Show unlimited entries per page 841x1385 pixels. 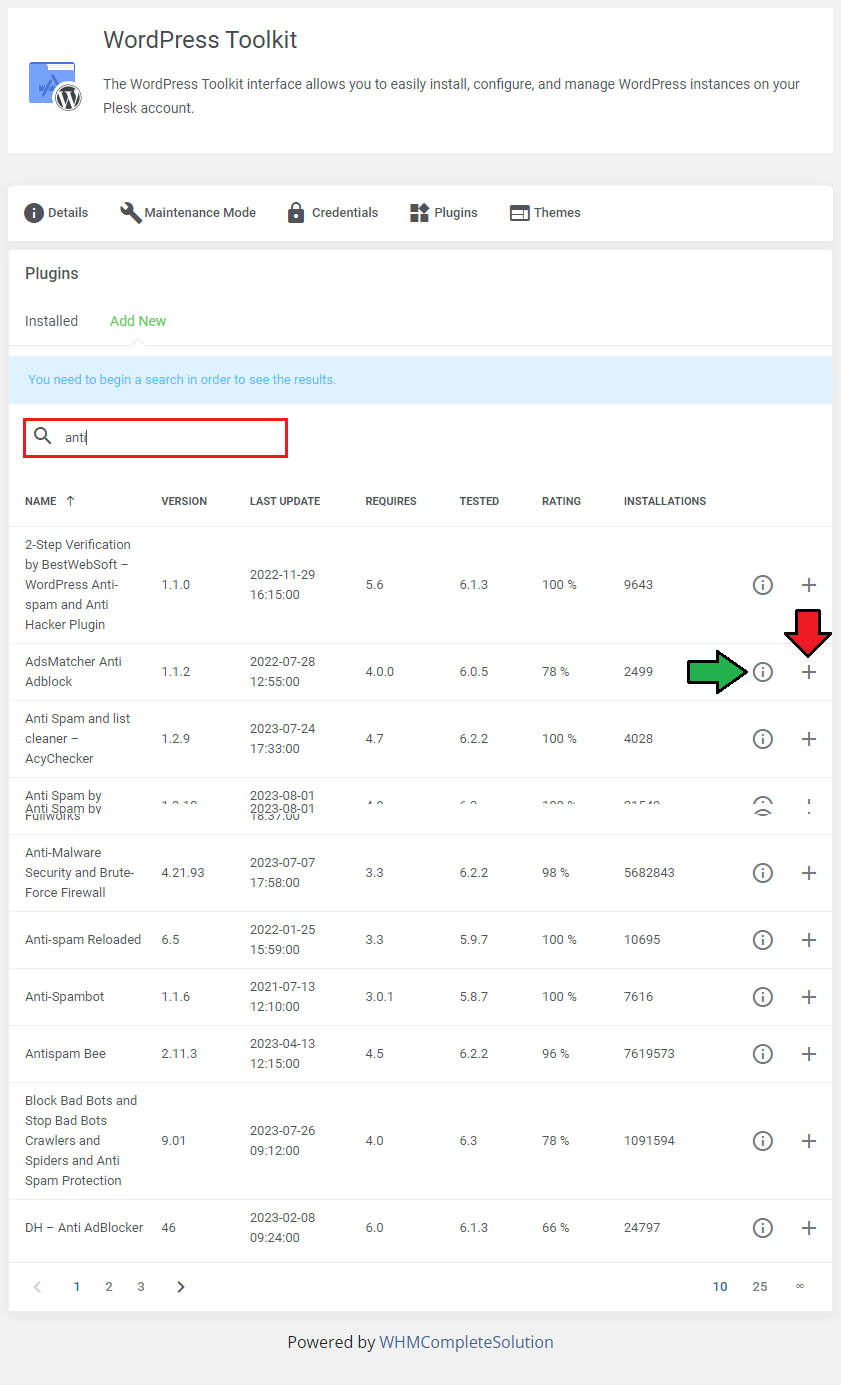(x=800, y=1287)
